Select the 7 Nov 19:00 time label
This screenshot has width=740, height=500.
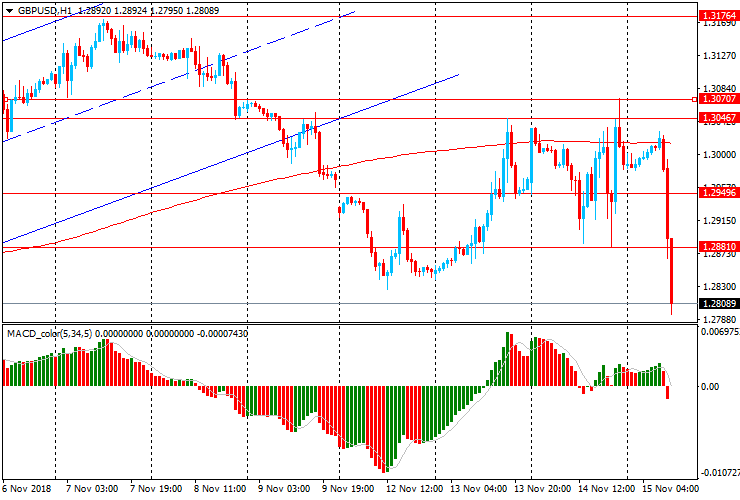[159, 489]
